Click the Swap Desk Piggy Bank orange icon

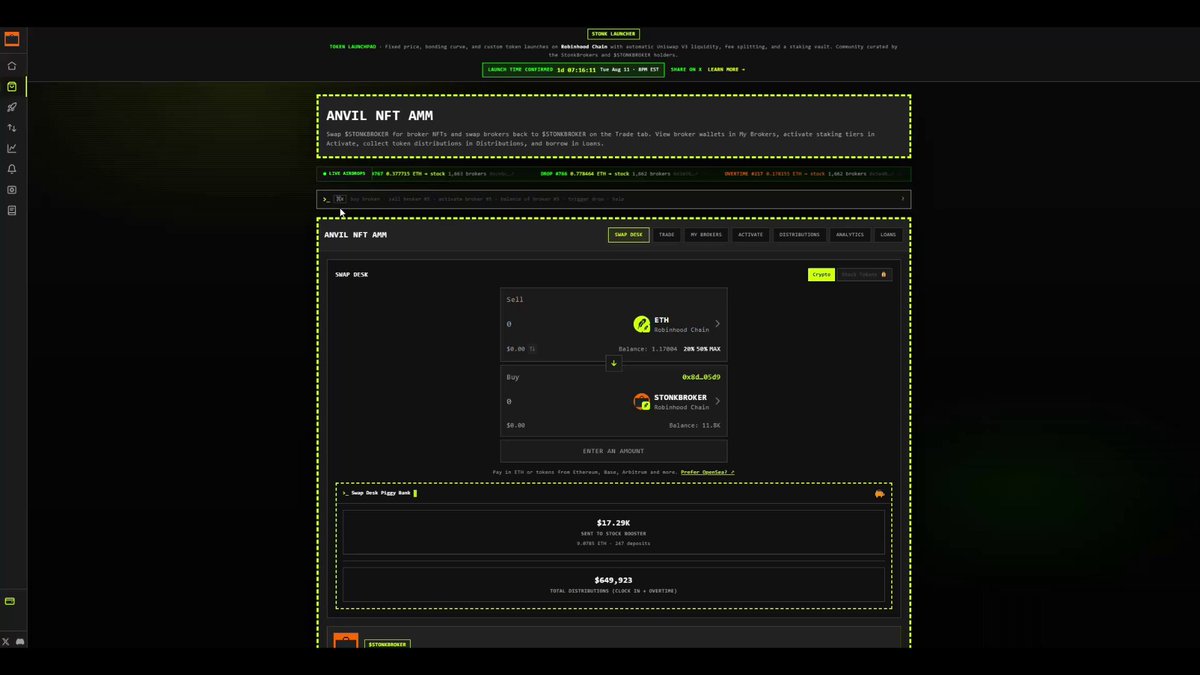coord(880,494)
